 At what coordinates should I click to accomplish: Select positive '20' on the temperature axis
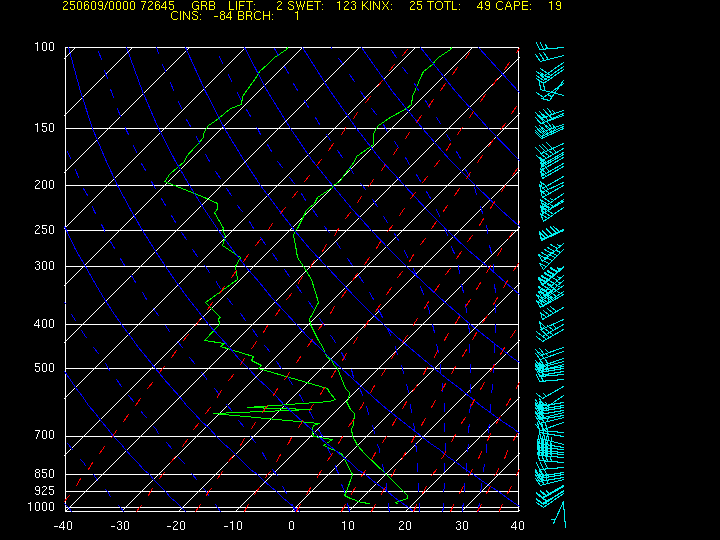coord(405,526)
